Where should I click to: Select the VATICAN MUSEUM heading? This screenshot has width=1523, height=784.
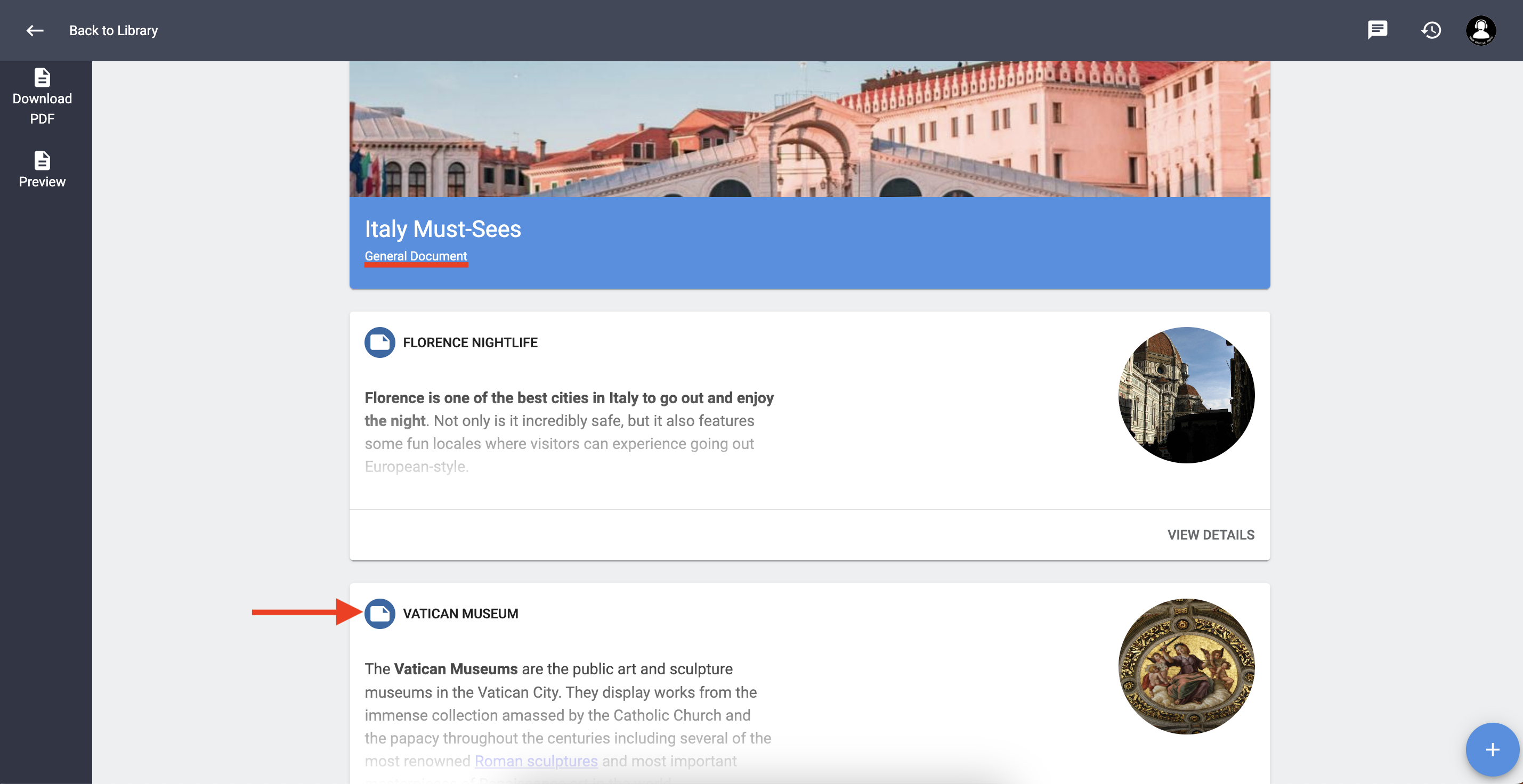click(460, 613)
